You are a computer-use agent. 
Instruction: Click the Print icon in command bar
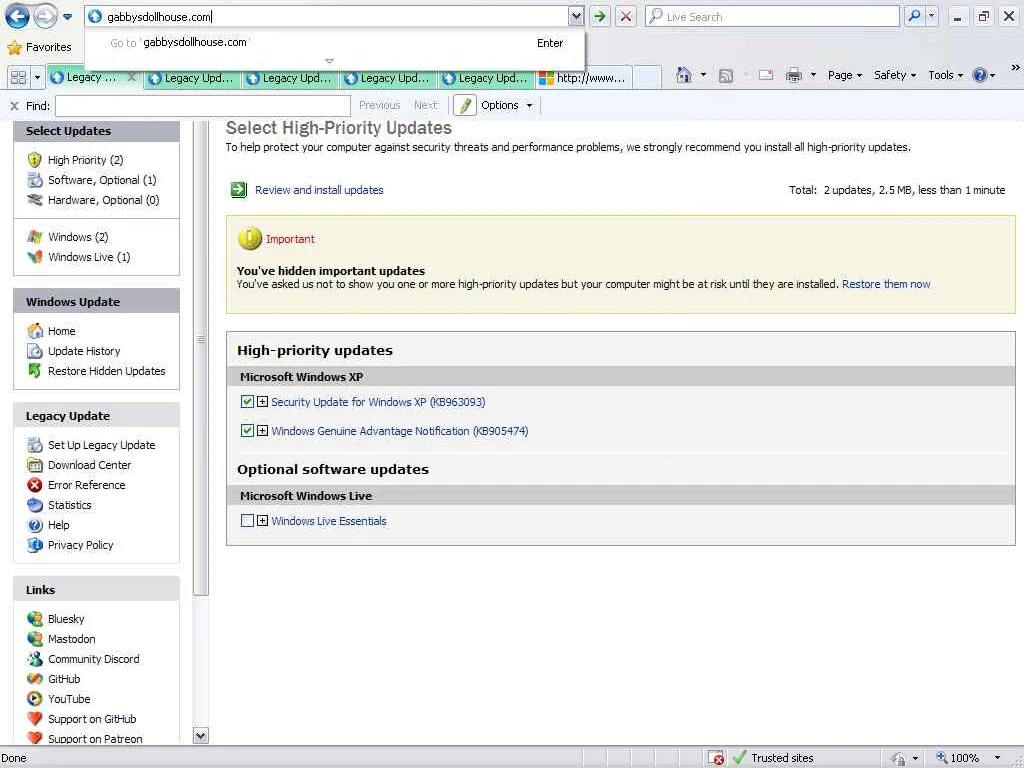tap(793, 75)
